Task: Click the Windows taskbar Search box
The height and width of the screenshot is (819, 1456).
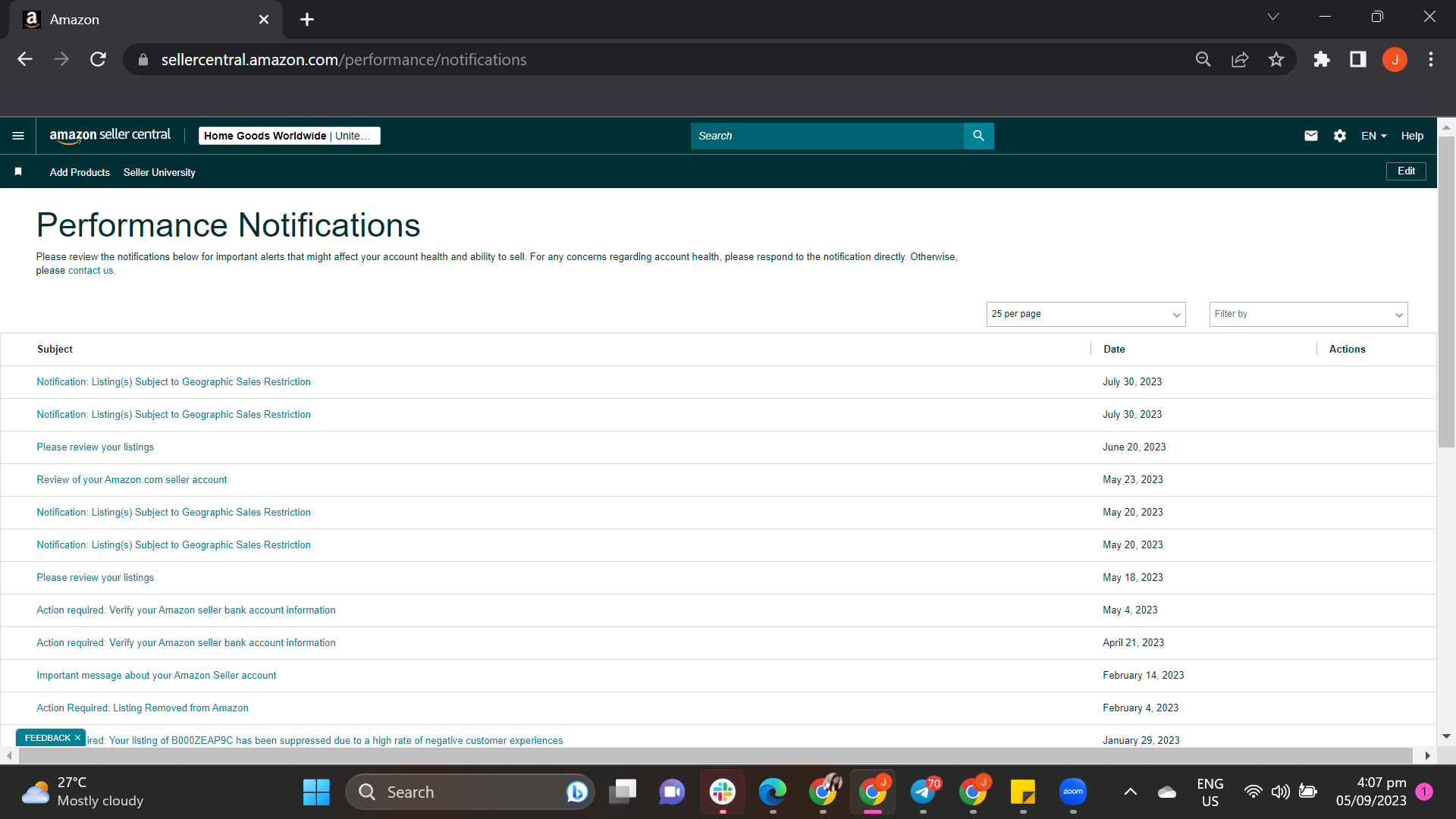Action: pyautogui.click(x=470, y=792)
